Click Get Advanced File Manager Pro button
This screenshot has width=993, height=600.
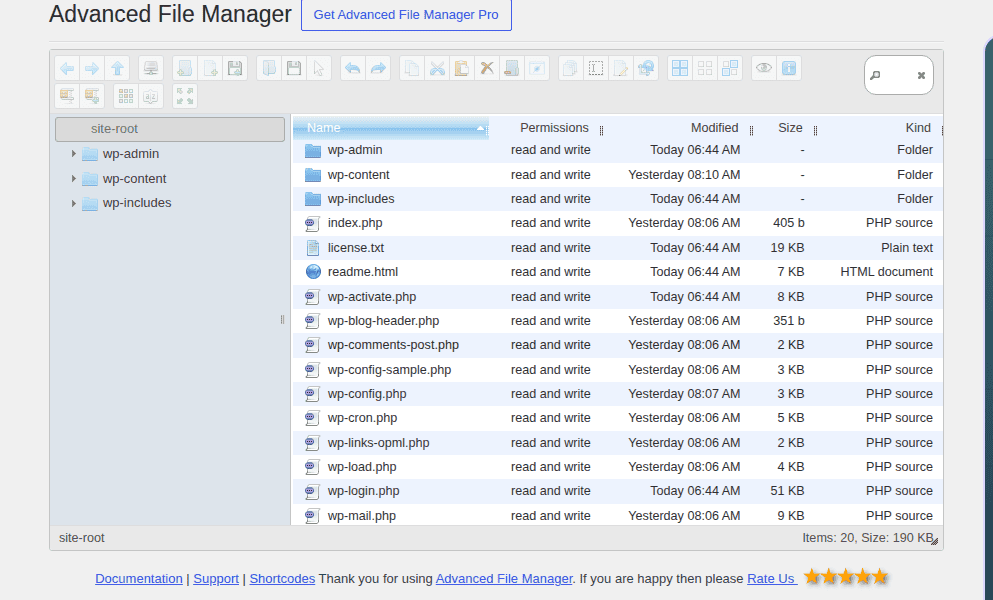(x=406, y=15)
